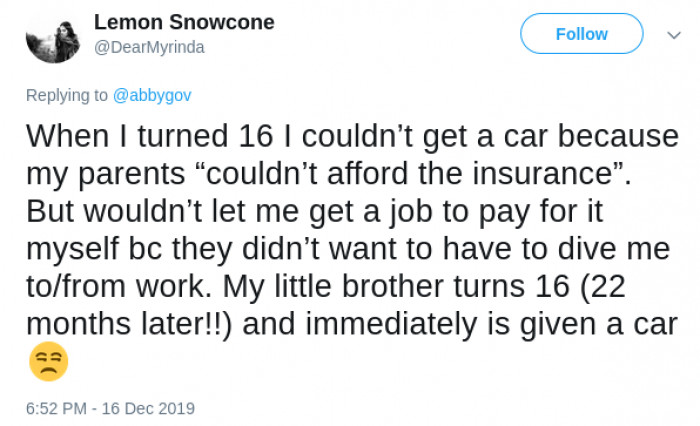
Task: Click the unamused face emoji
Action: [48, 362]
